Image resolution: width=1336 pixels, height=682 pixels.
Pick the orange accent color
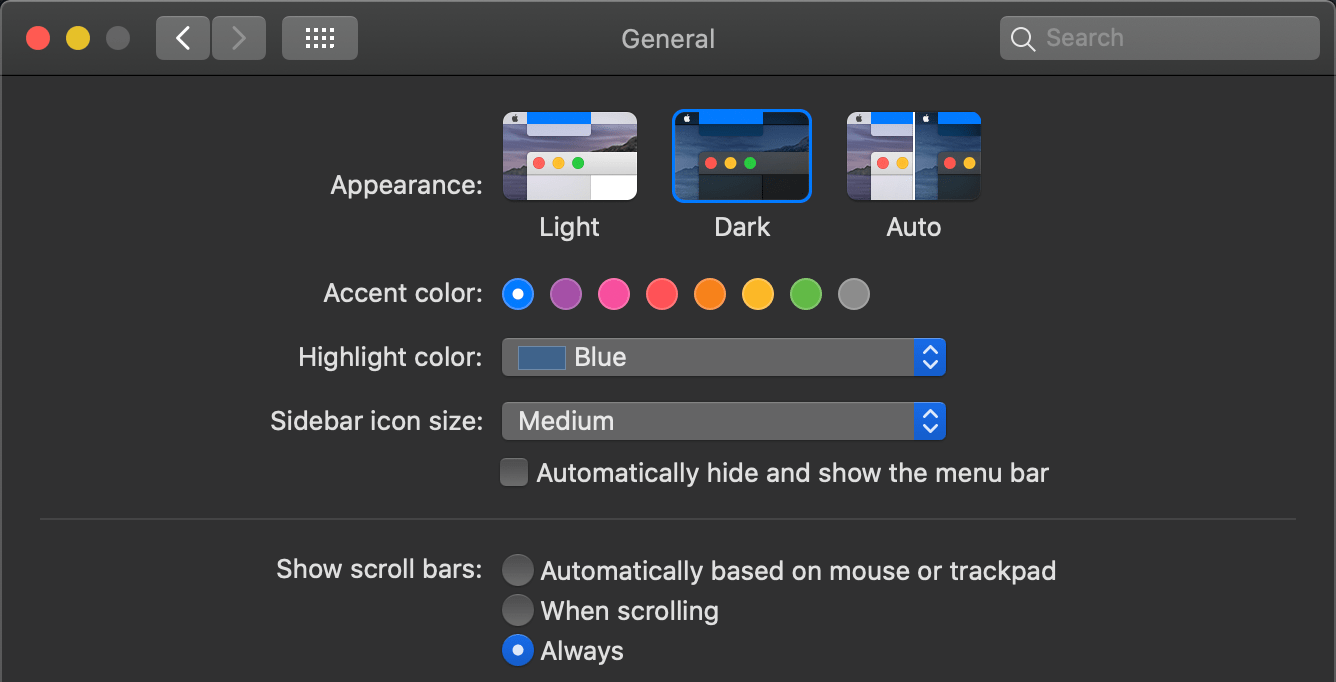710,294
